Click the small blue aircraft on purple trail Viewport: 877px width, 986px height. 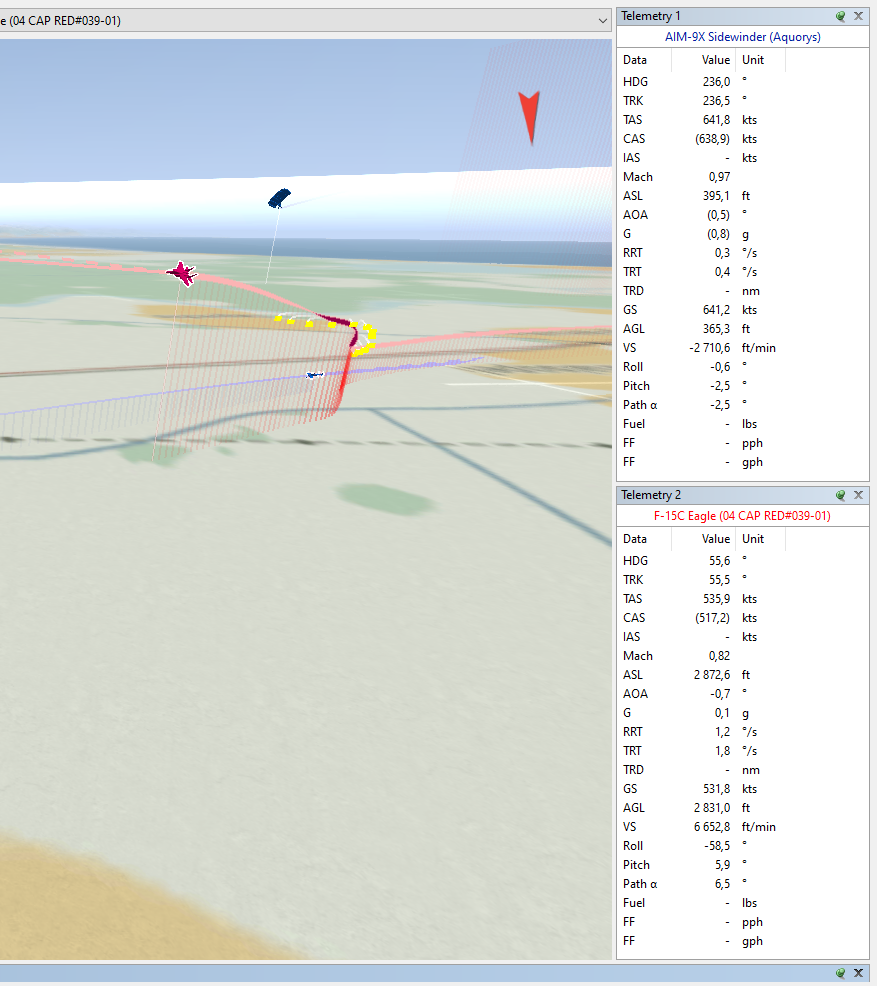[314, 375]
